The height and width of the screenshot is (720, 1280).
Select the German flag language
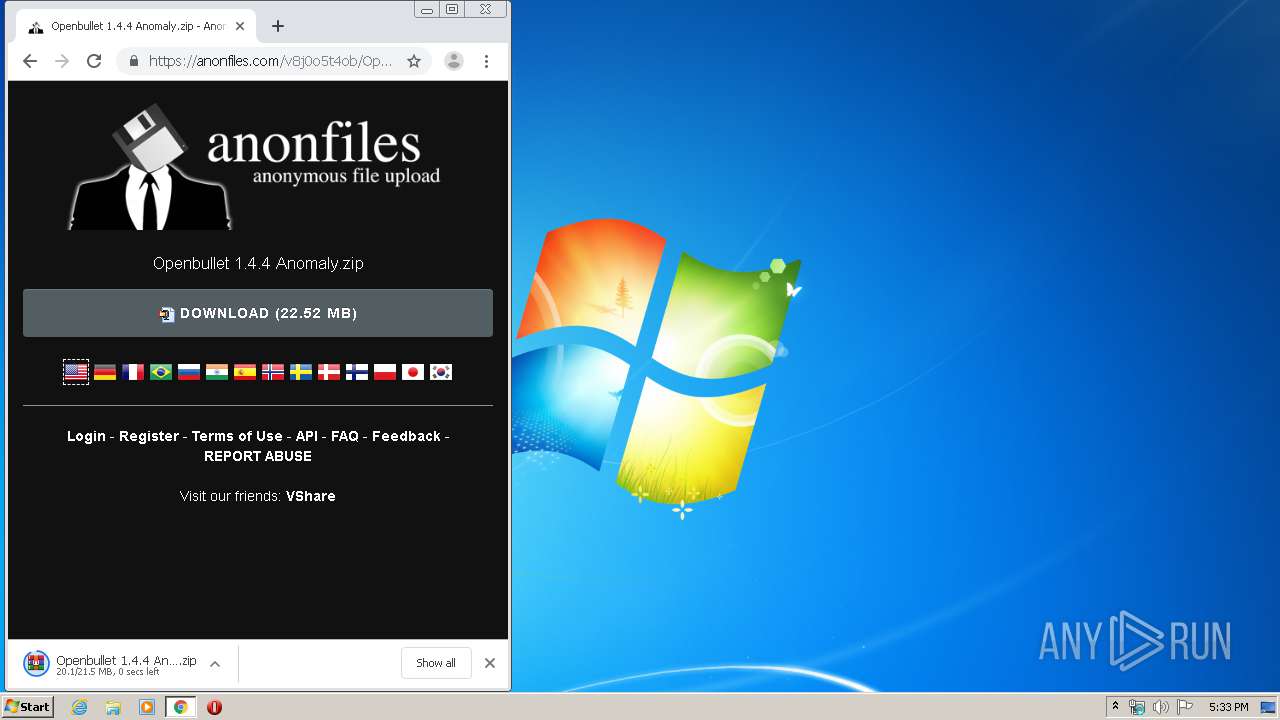coord(105,372)
